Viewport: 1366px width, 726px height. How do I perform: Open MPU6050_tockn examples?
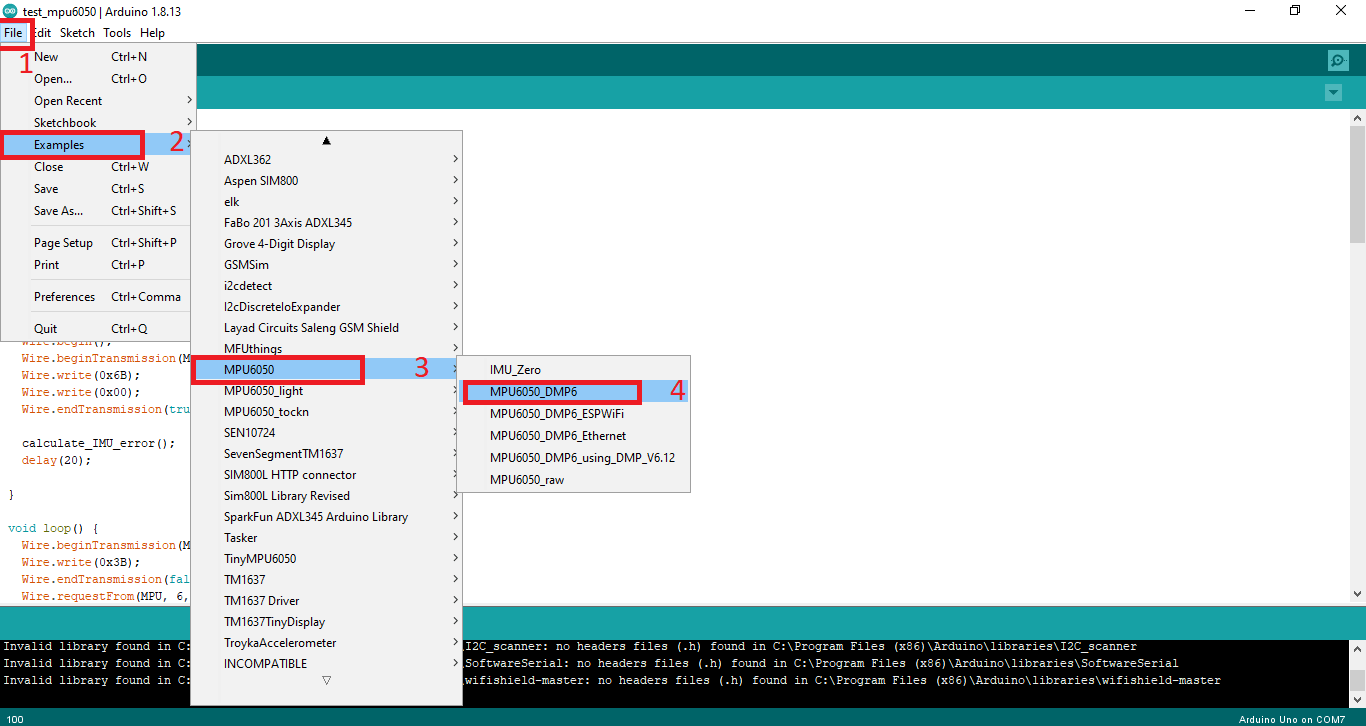click(326, 412)
